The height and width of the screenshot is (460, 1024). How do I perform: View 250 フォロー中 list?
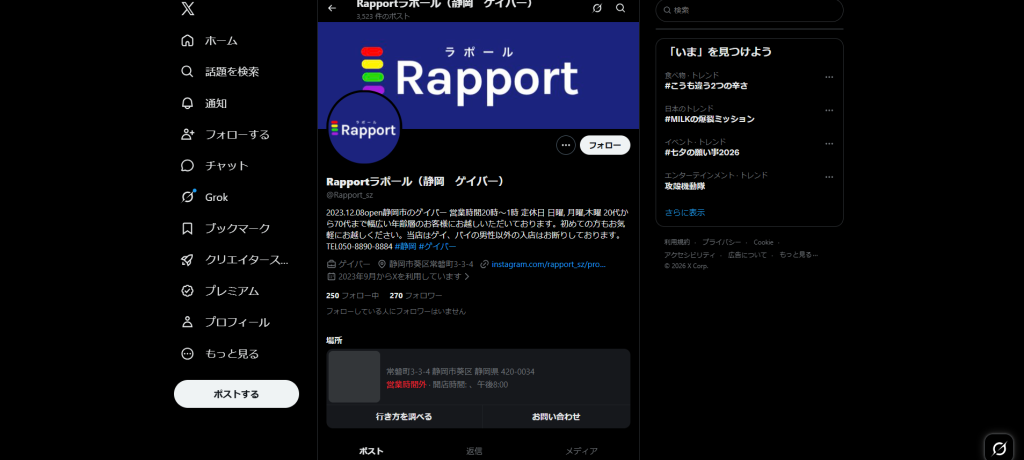[353, 295]
